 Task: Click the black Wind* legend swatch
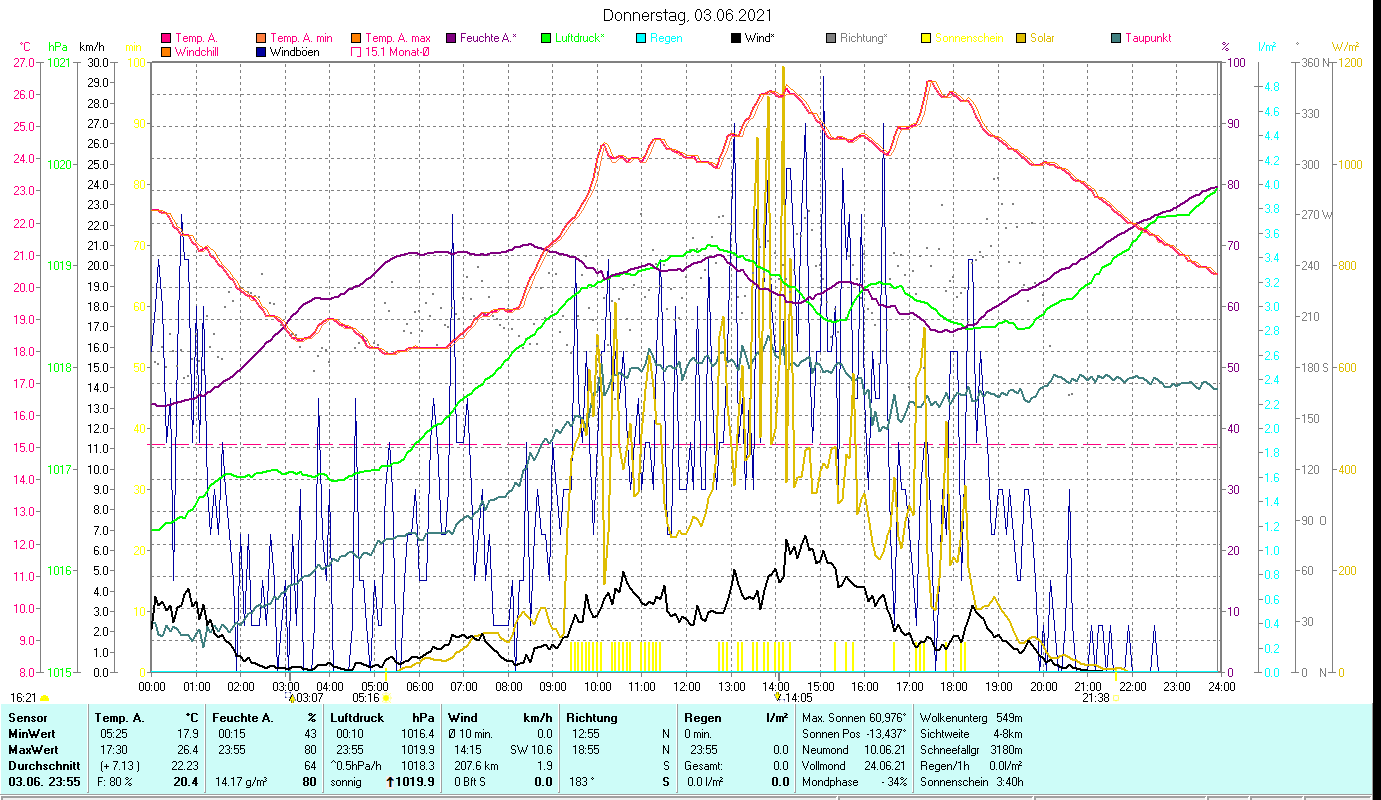737,38
